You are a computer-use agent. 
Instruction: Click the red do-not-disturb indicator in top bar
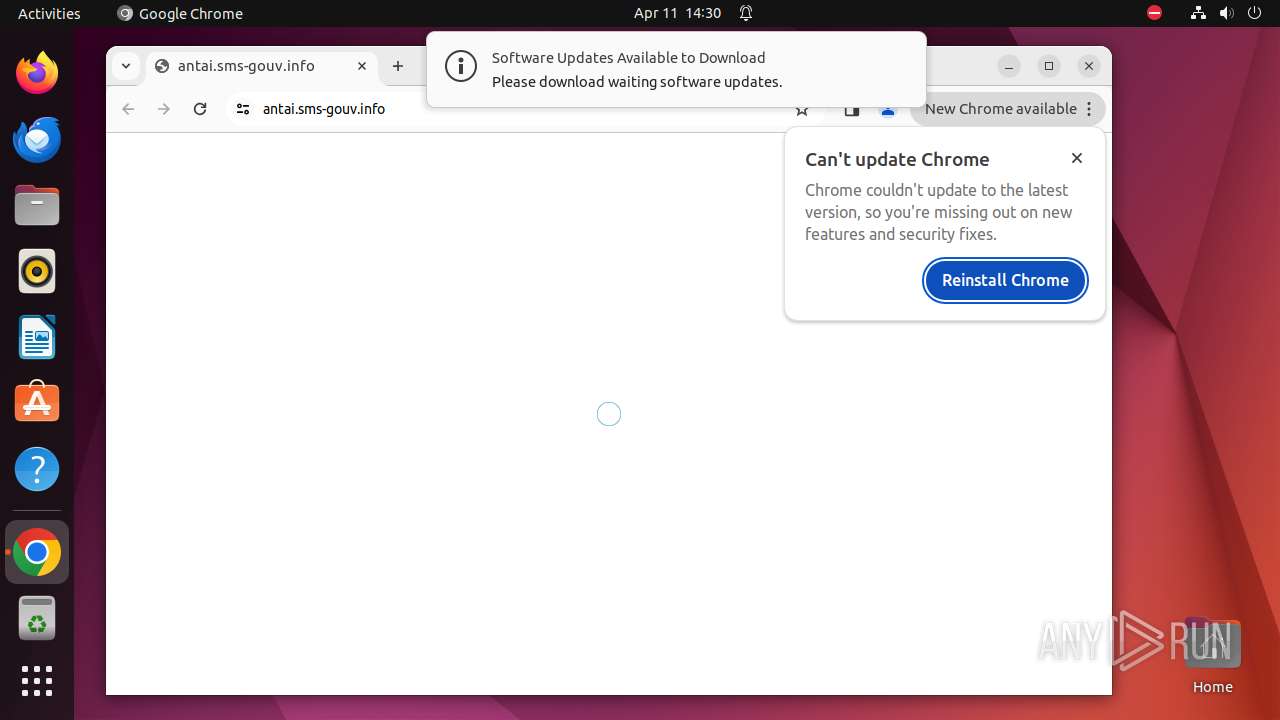[1154, 13]
